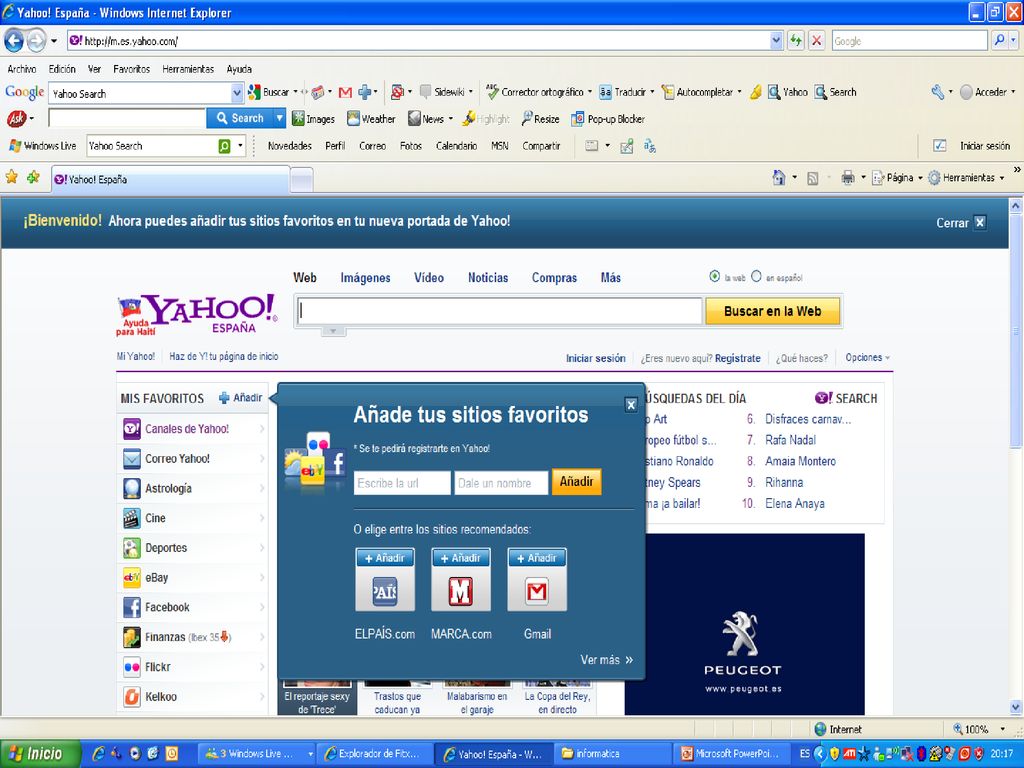Viewport: 1024px width, 768px height.
Task: Stop loading with the red X icon
Action: pos(816,40)
